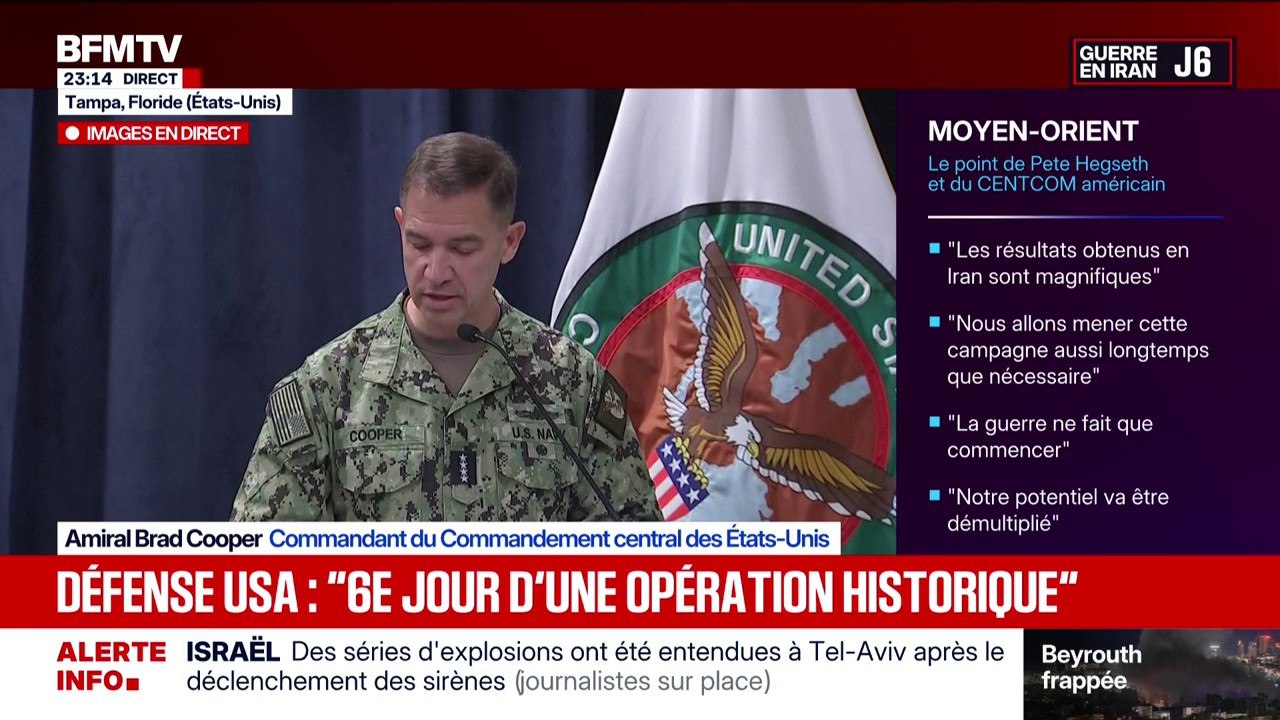Click the quote 'Nous allons mener cette campagne'
The width and height of the screenshot is (1280, 720).
pos(1077,350)
